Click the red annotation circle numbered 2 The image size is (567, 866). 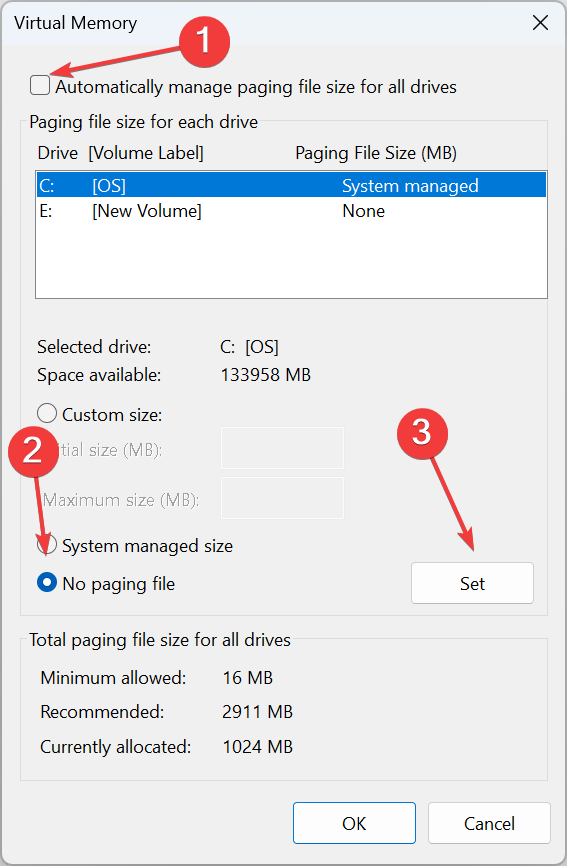(33, 451)
